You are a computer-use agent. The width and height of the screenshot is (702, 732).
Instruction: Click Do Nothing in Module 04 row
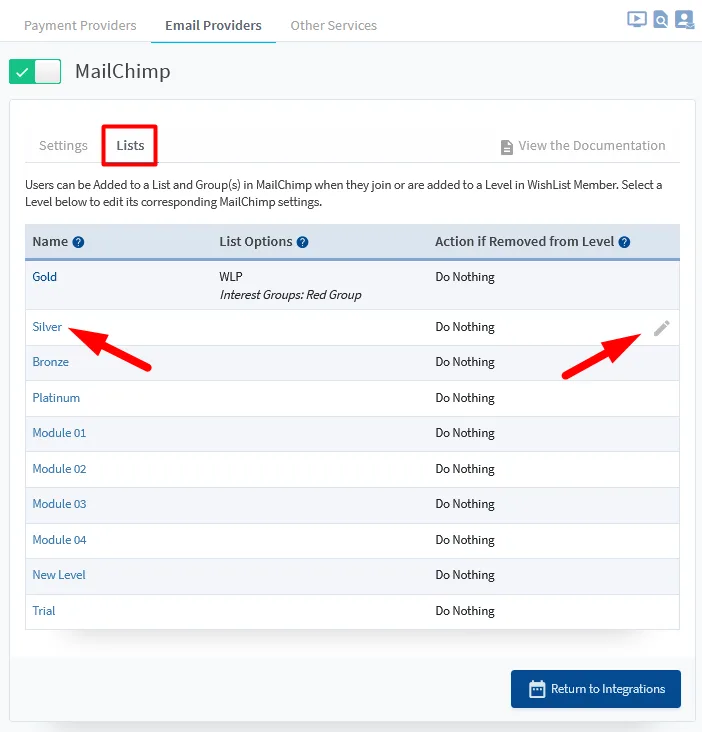(465, 540)
